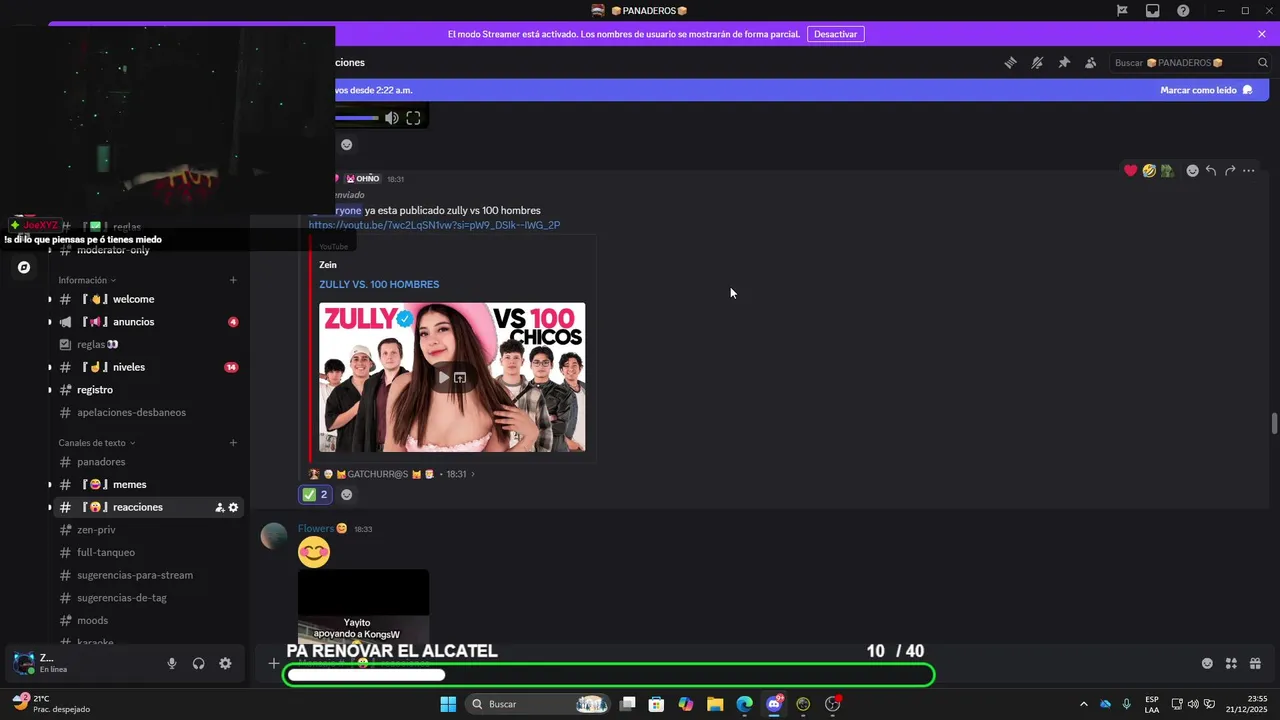Open the moods channel
This screenshot has height=720, width=1280.
tap(148, 621)
